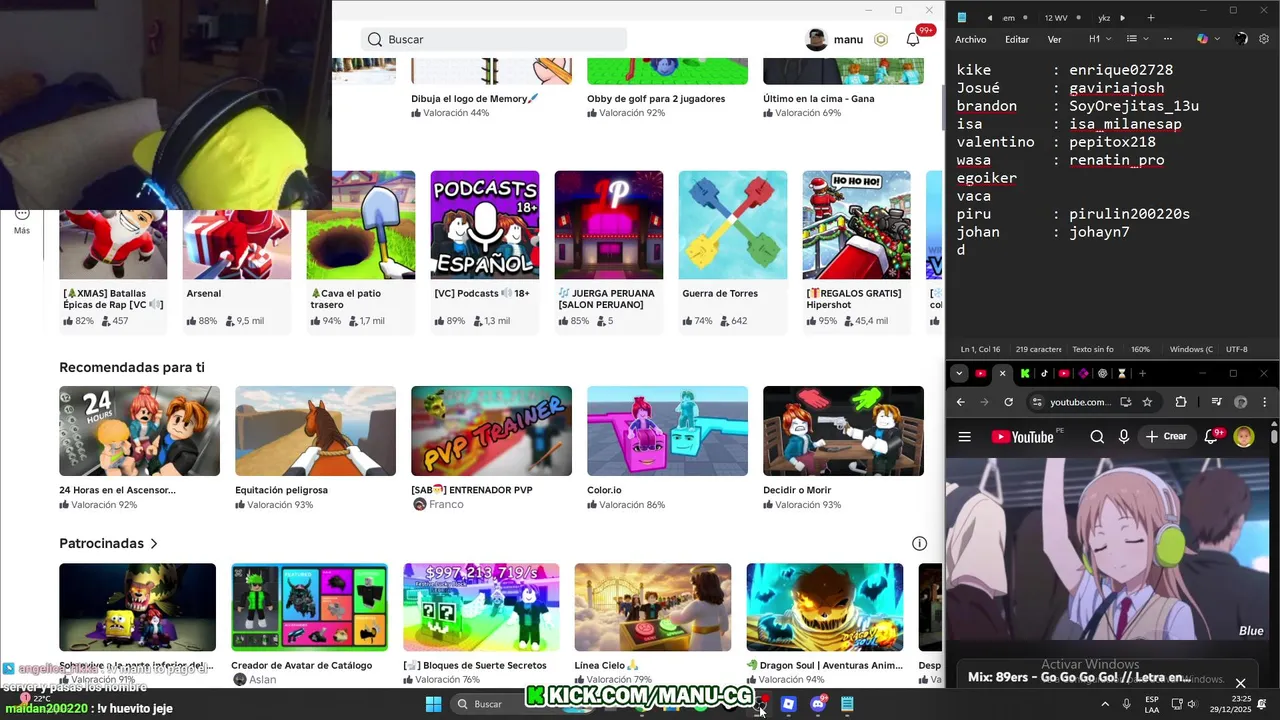This screenshot has height=720, width=1280.
Task: Close the active YouTube Chrome tab
Action: (1002, 373)
